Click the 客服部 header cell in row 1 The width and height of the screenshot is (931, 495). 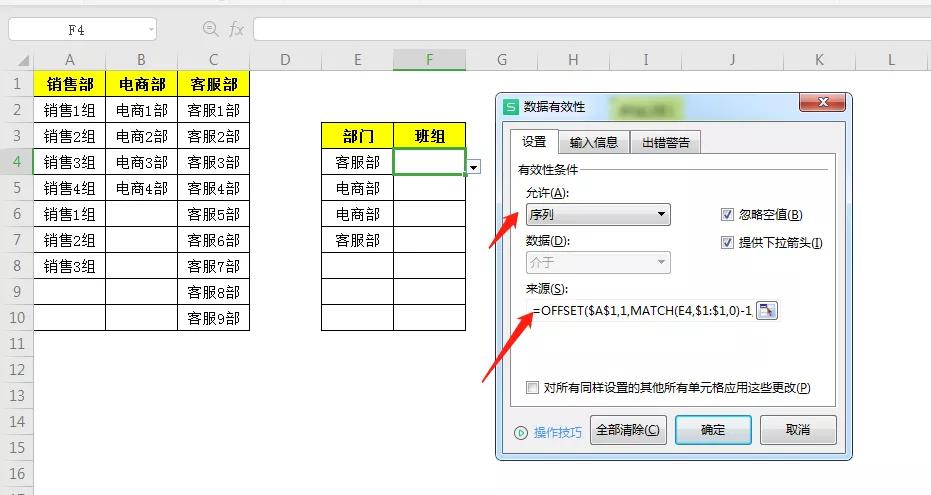tap(213, 84)
